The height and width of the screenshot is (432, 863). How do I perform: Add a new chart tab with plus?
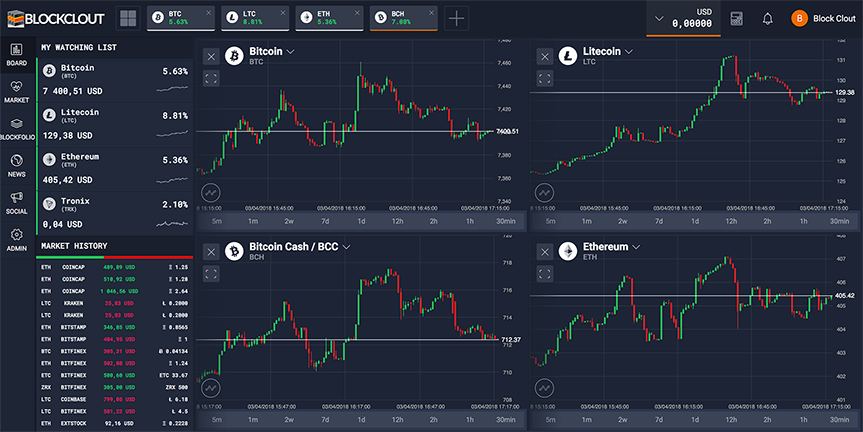coord(456,18)
